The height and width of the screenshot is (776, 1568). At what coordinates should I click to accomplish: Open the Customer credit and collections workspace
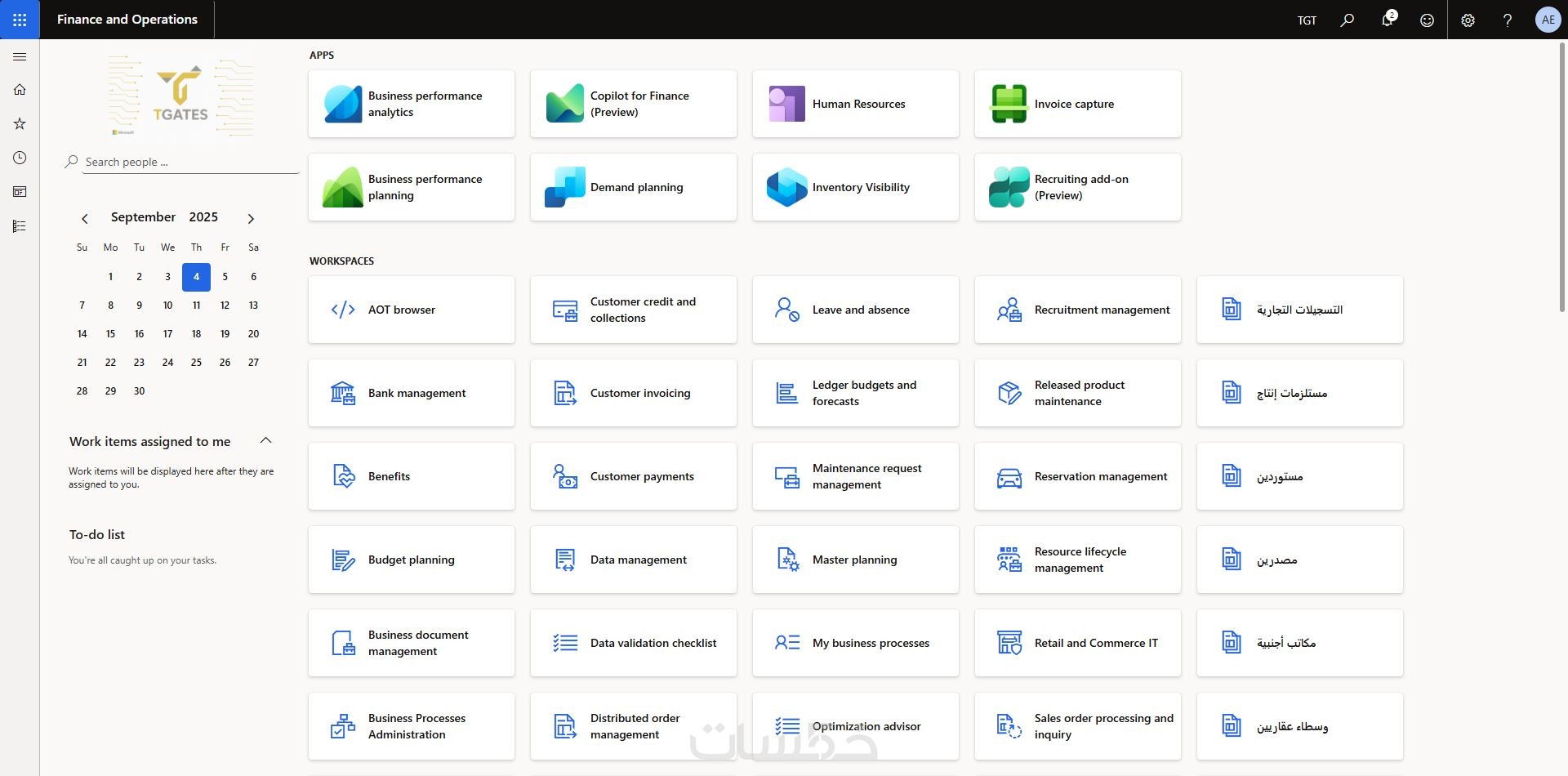[634, 310]
